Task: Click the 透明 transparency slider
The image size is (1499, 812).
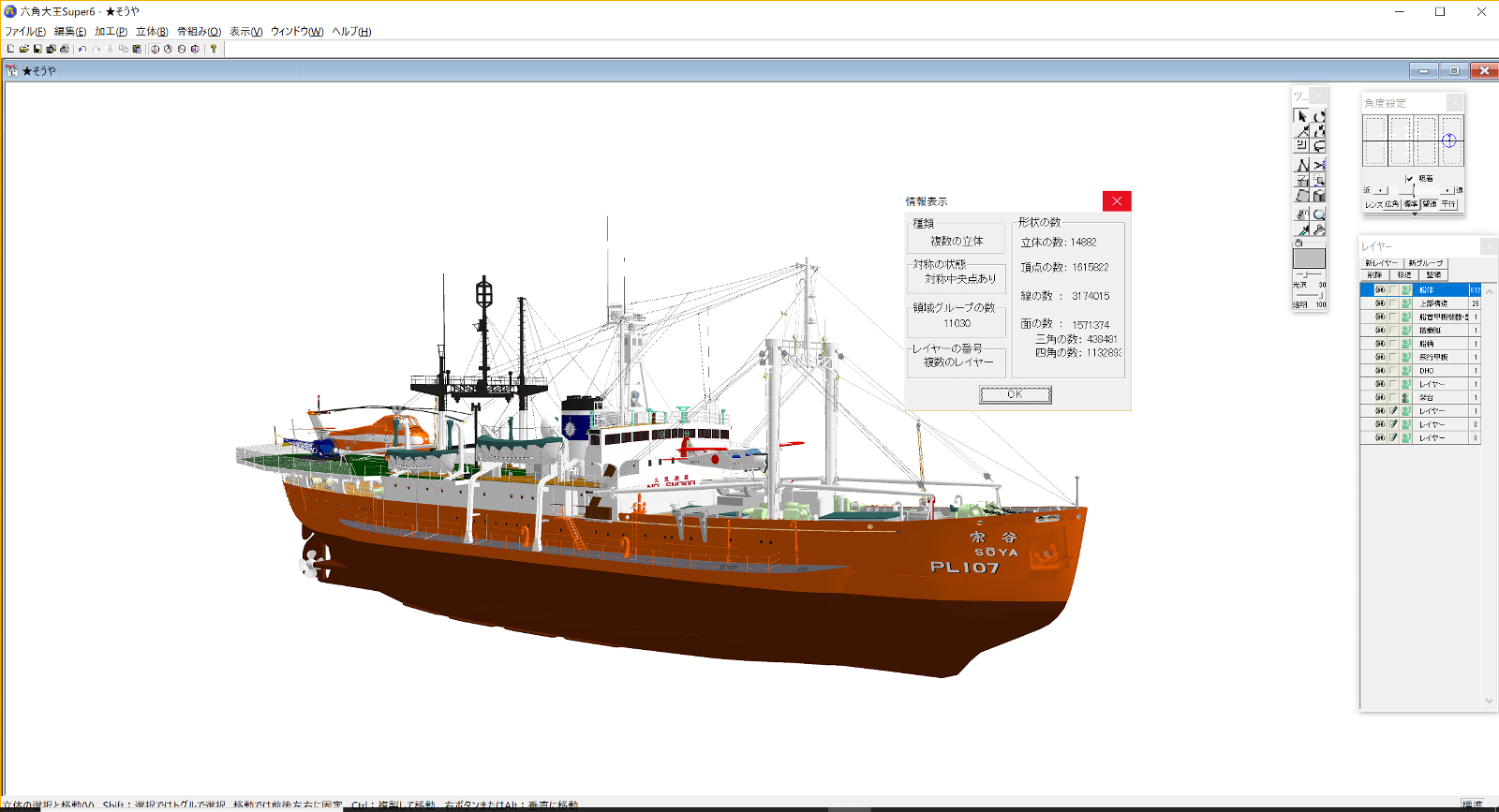Action: pos(1309,295)
